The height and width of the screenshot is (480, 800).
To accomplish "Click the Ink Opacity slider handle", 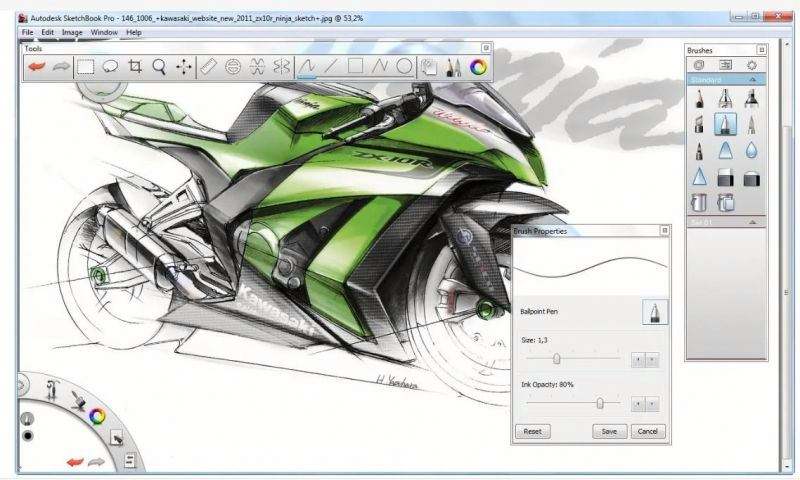I will tap(600, 403).
